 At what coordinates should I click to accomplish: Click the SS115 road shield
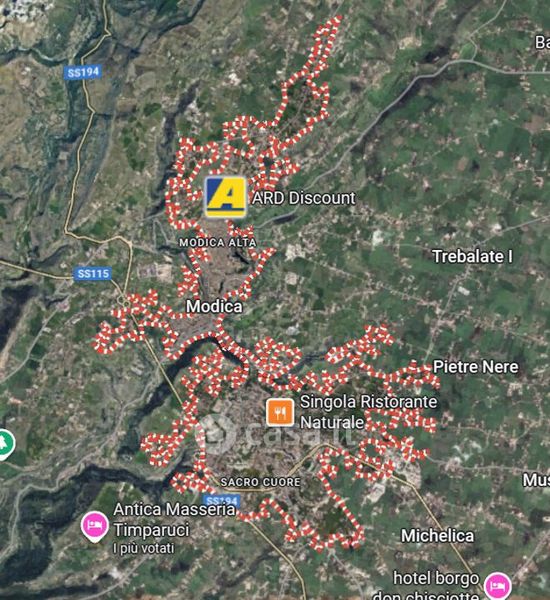93,274
